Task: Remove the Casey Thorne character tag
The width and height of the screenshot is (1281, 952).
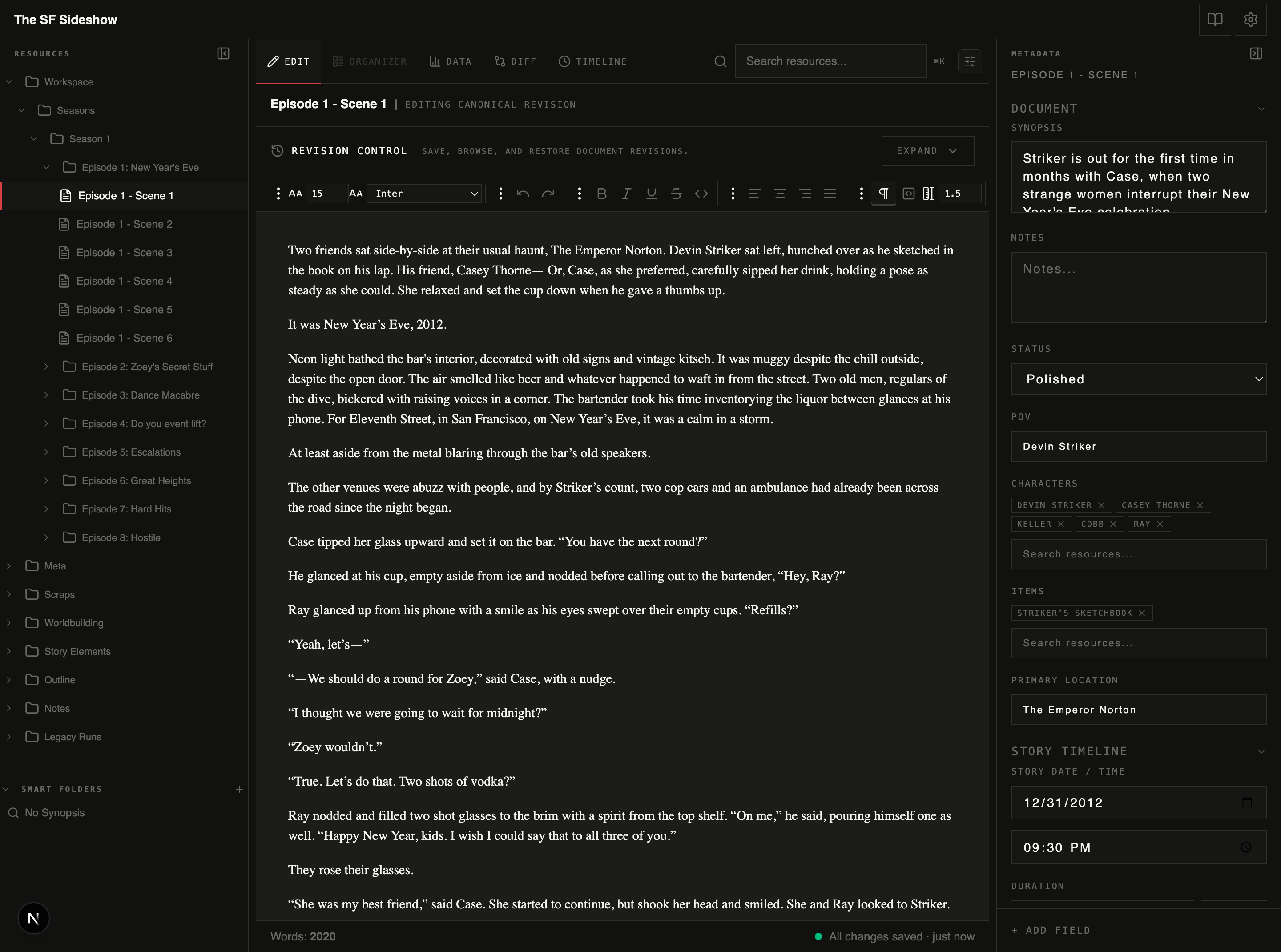Action: [1200, 505]
